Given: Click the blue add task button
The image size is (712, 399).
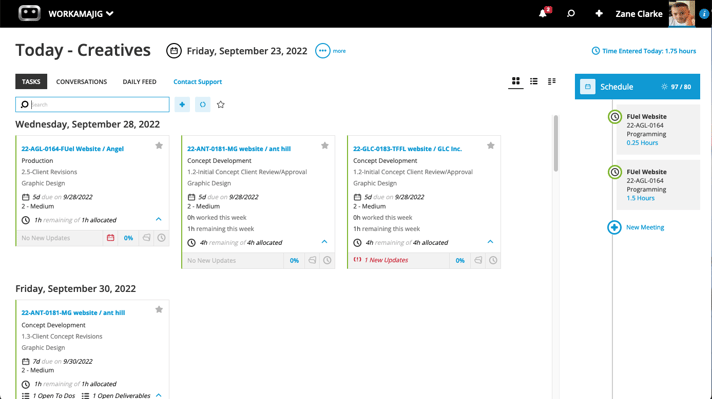Looking at the screenshot, I should tap(182, 104).
